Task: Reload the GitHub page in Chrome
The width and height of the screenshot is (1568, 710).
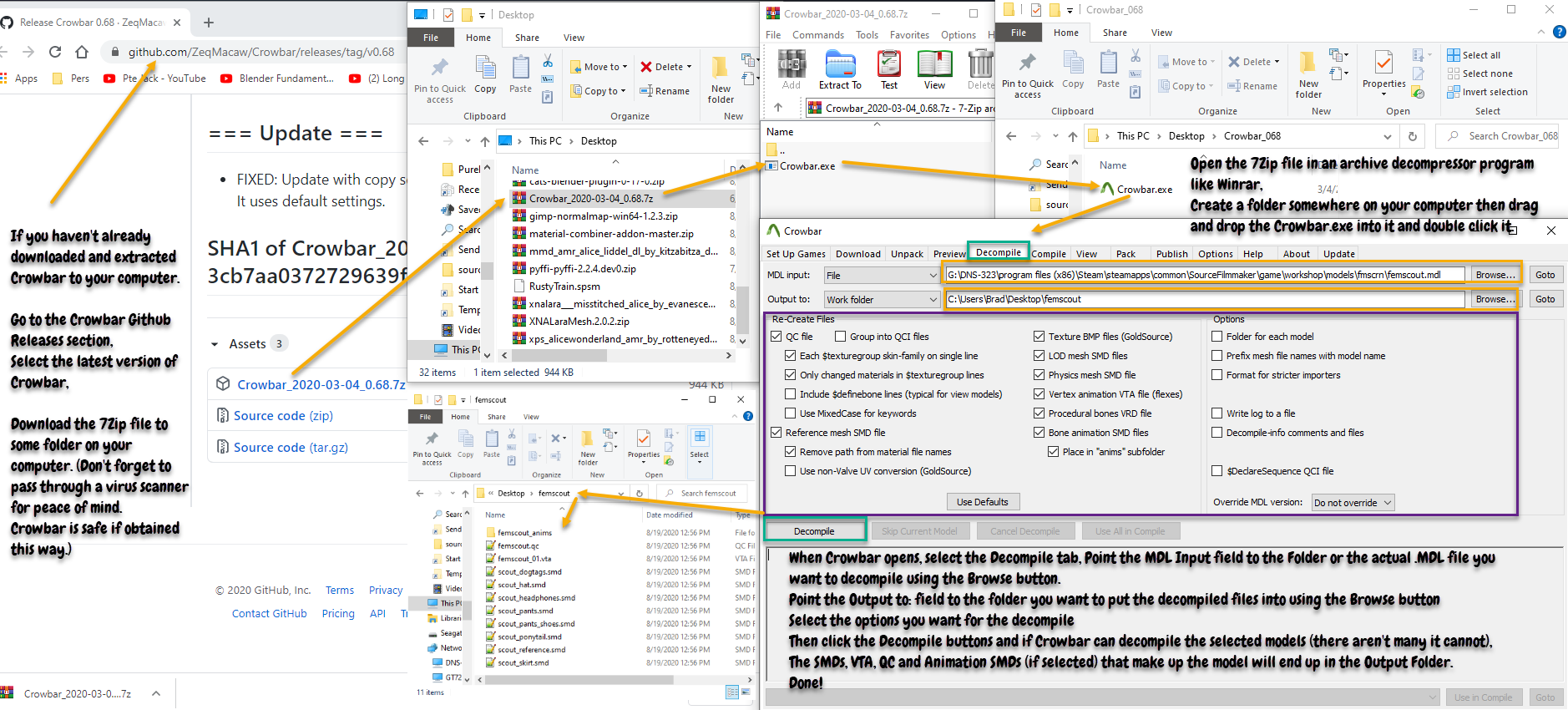Action: tap(55, 52)
